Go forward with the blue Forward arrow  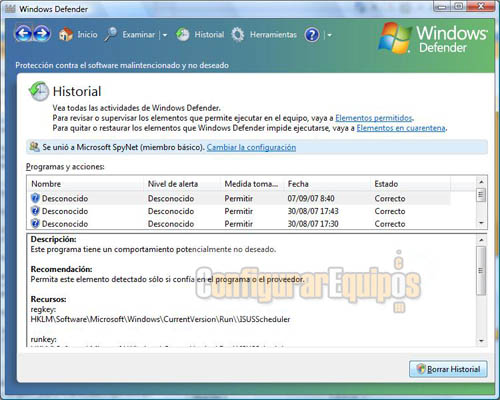pyautogui.click(x=42, y=34)
